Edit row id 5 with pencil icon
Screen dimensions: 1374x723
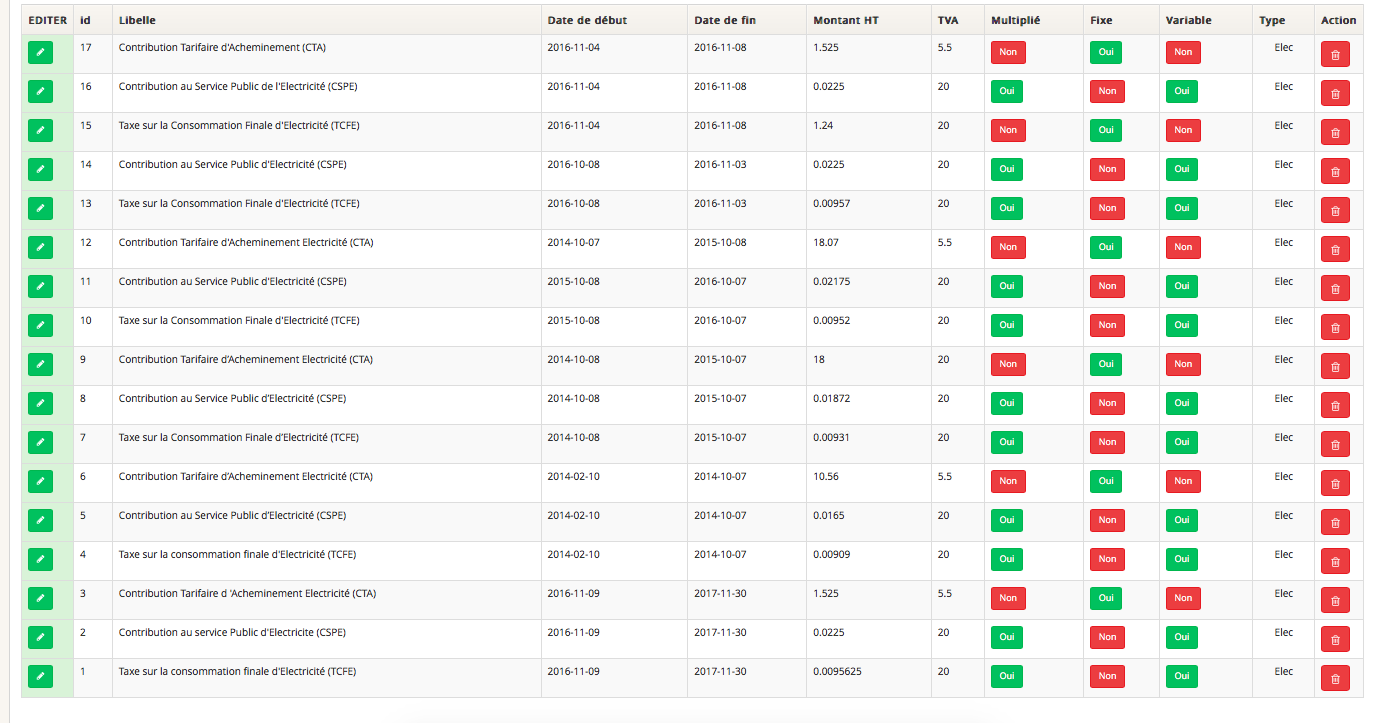pos(40,520)
